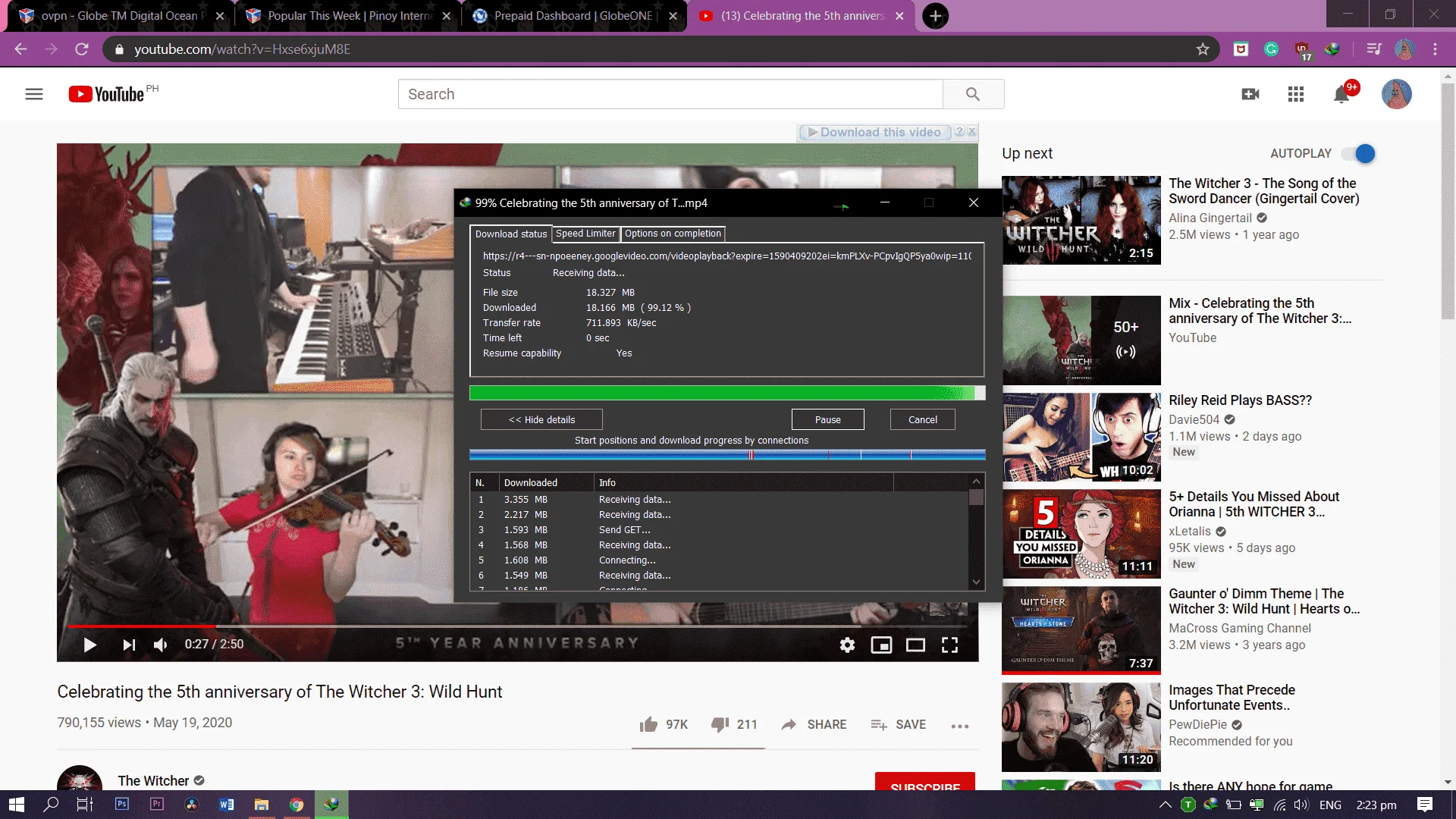Viewport: 1456px width, 819px height.
Task: Open YouTube hamburger guide menu
Action: 34,94
